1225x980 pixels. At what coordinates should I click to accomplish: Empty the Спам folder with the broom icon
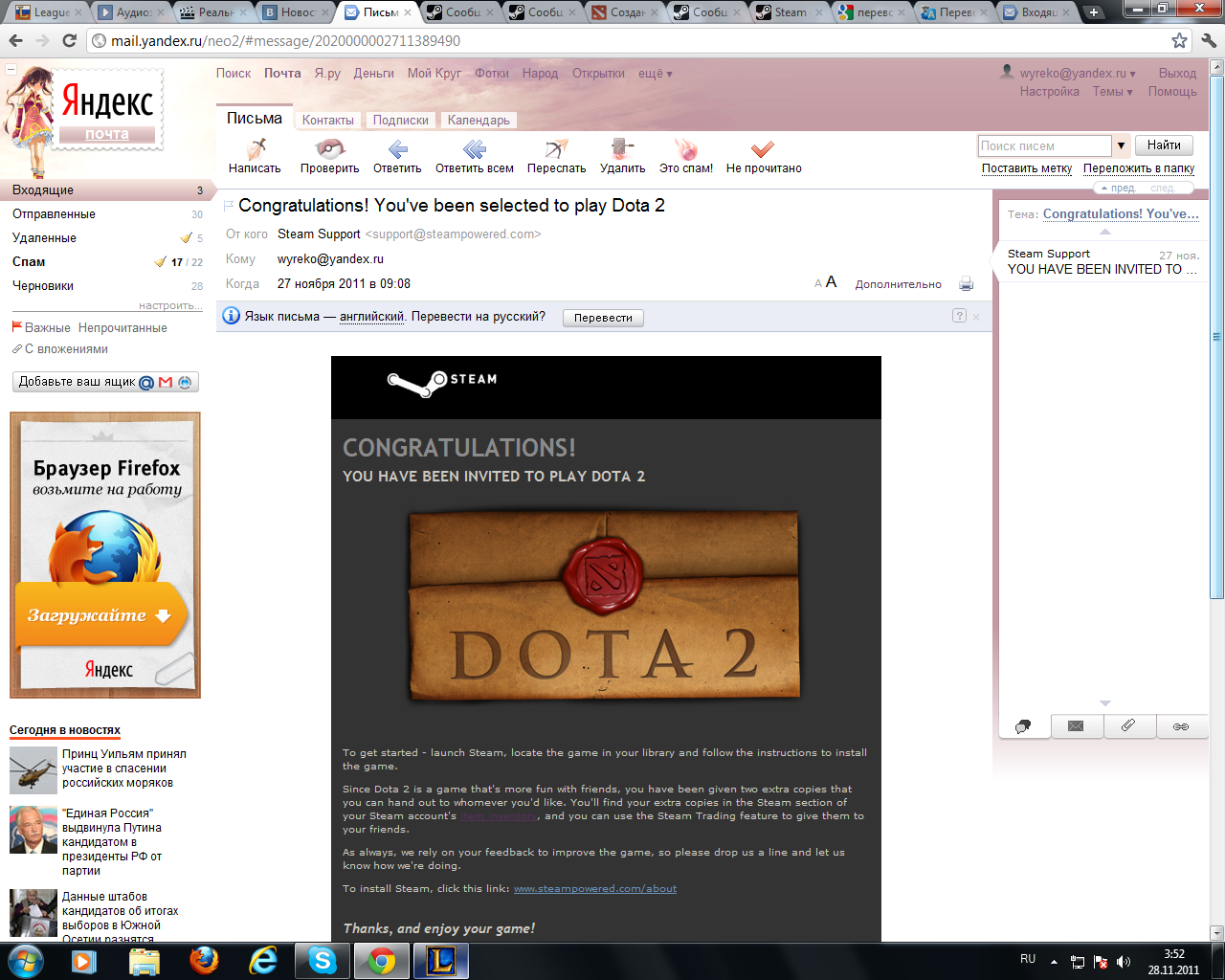161,261
